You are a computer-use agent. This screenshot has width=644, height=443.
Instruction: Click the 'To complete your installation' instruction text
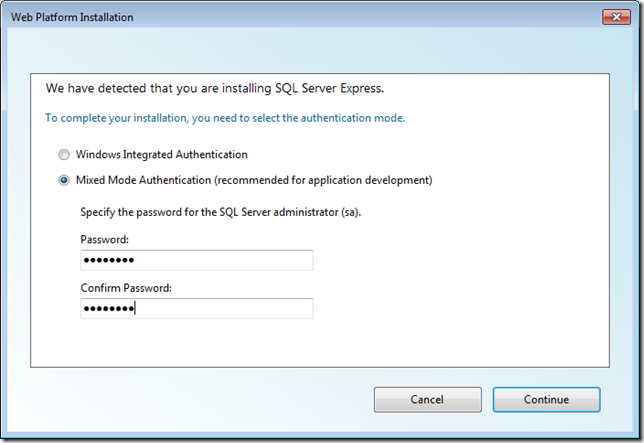(225, 118)
